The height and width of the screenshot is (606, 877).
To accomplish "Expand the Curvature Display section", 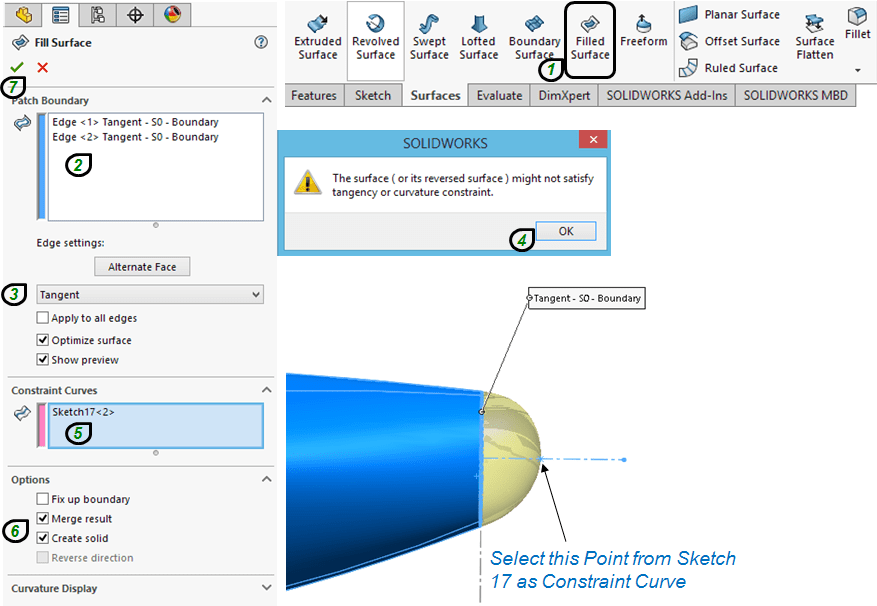I will point(266,588).
